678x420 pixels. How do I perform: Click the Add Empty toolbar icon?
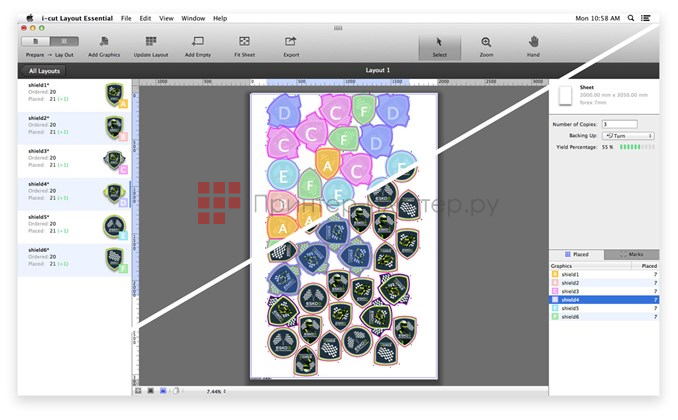point(197,41)
